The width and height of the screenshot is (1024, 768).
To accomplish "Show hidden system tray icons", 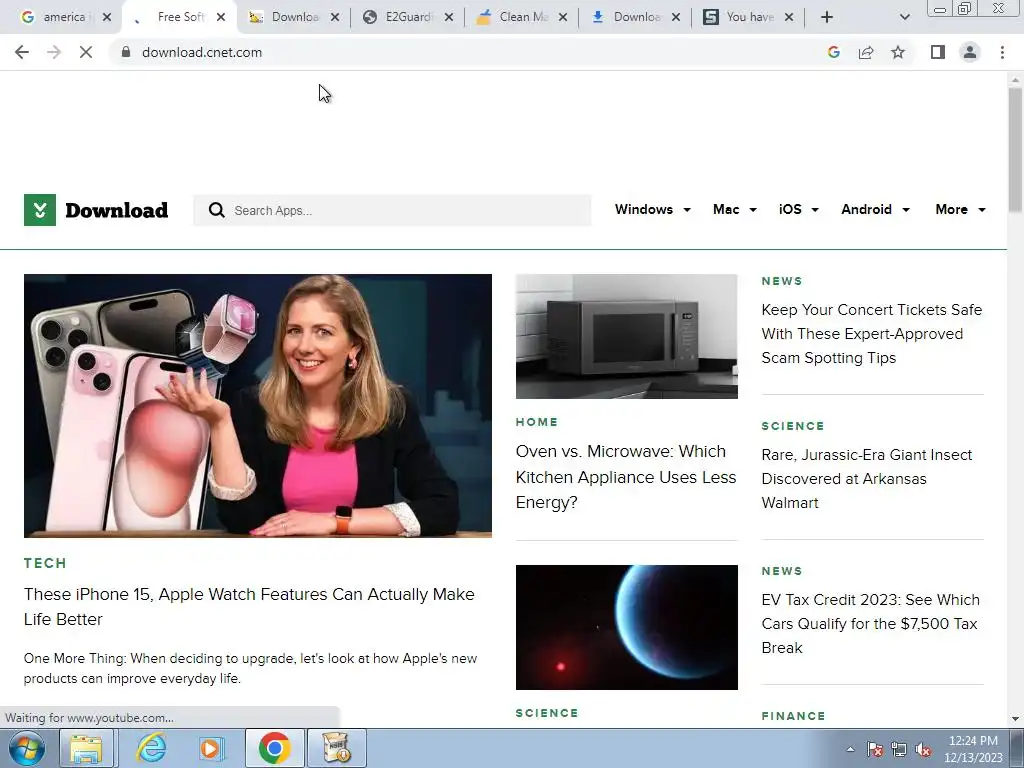I will [850, 749].
